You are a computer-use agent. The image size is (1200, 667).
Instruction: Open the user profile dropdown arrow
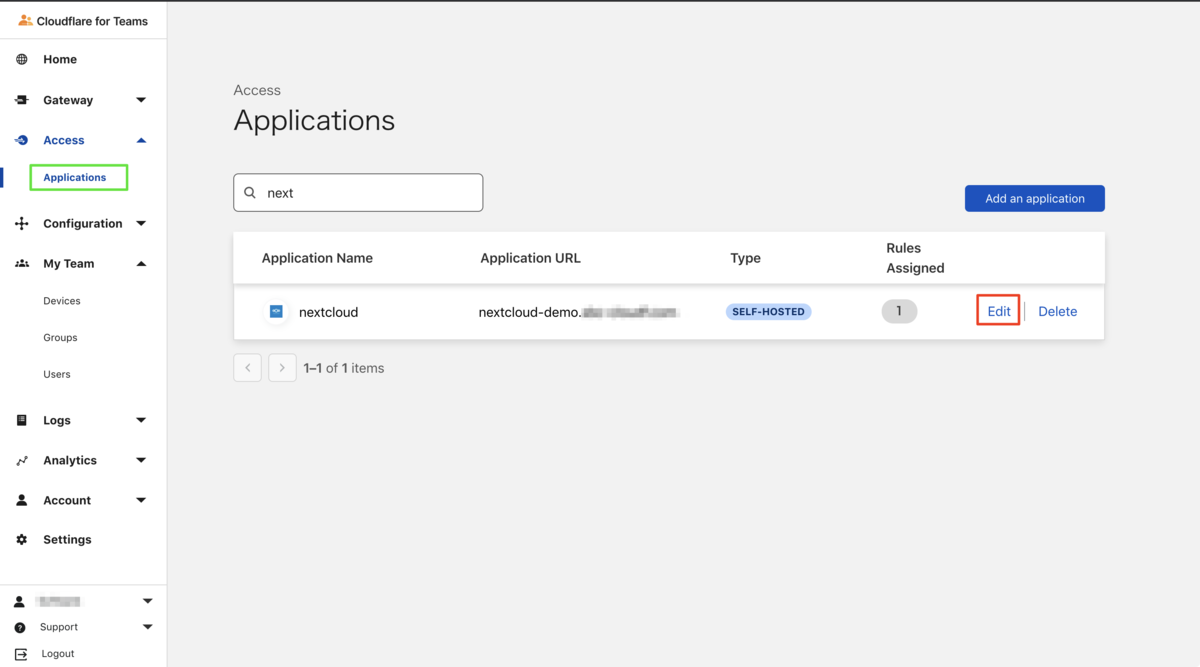(x=148, y=601)
